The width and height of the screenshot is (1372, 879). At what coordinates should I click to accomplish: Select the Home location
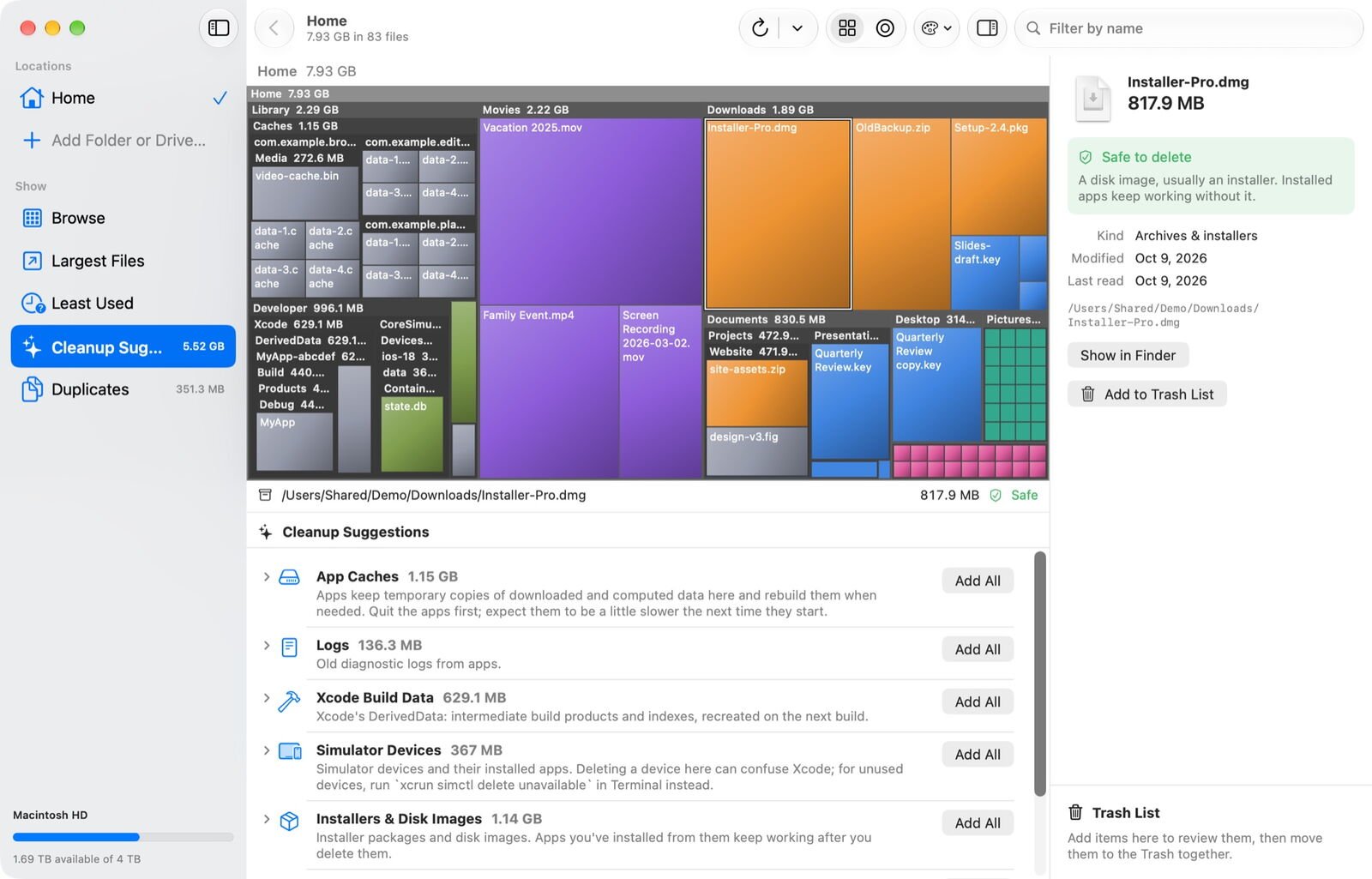[x=123, y=98]
